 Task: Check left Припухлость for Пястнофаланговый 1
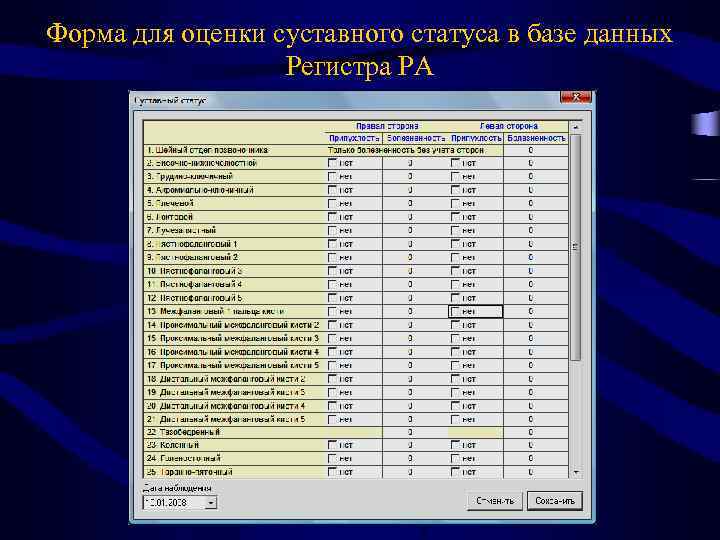455,244
